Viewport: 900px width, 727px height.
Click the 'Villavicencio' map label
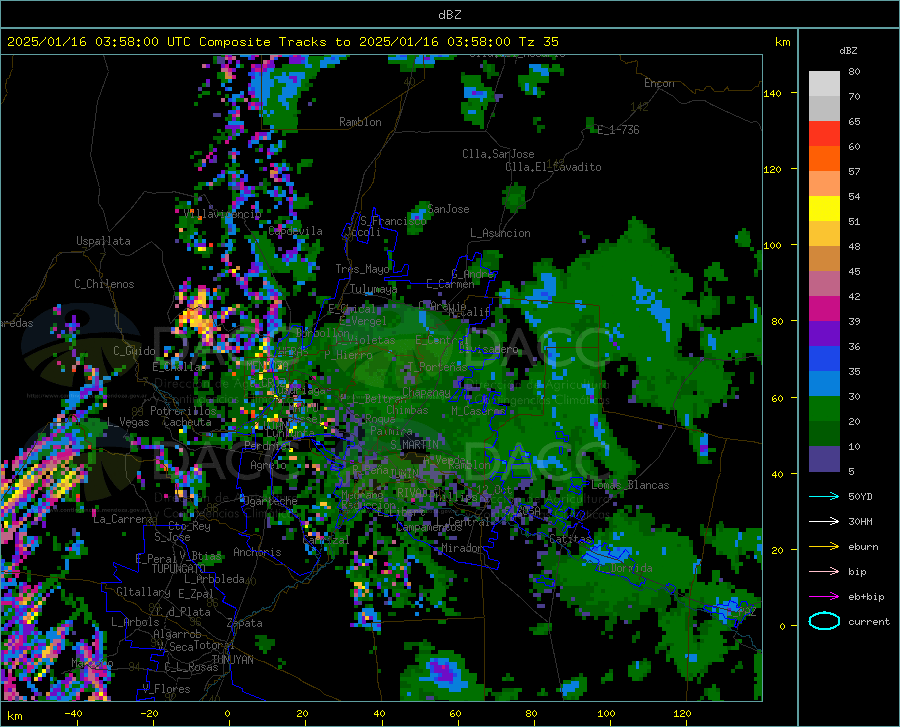[x=223, y=214]
